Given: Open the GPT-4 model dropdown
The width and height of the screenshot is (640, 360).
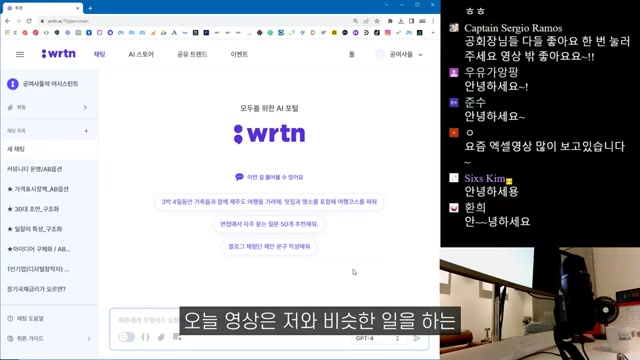Looking at the screenshot, I should [x=377, y=338].
